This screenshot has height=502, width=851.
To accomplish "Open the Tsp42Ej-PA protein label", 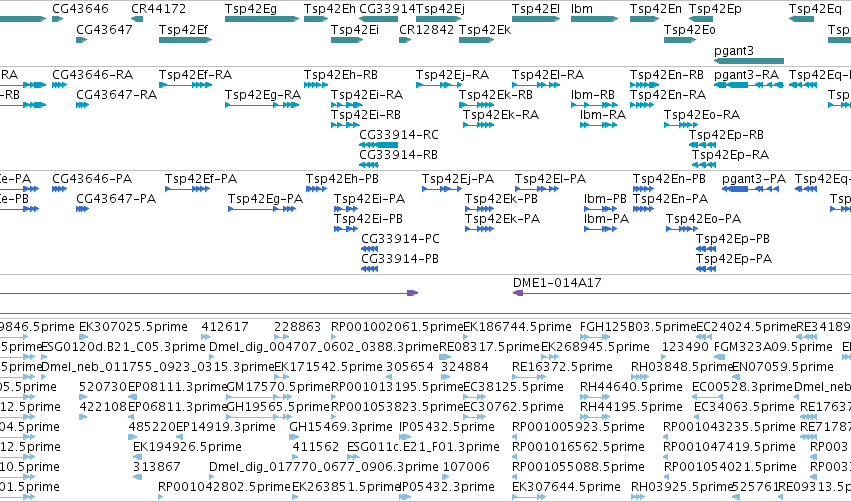I will click(458, 179).
